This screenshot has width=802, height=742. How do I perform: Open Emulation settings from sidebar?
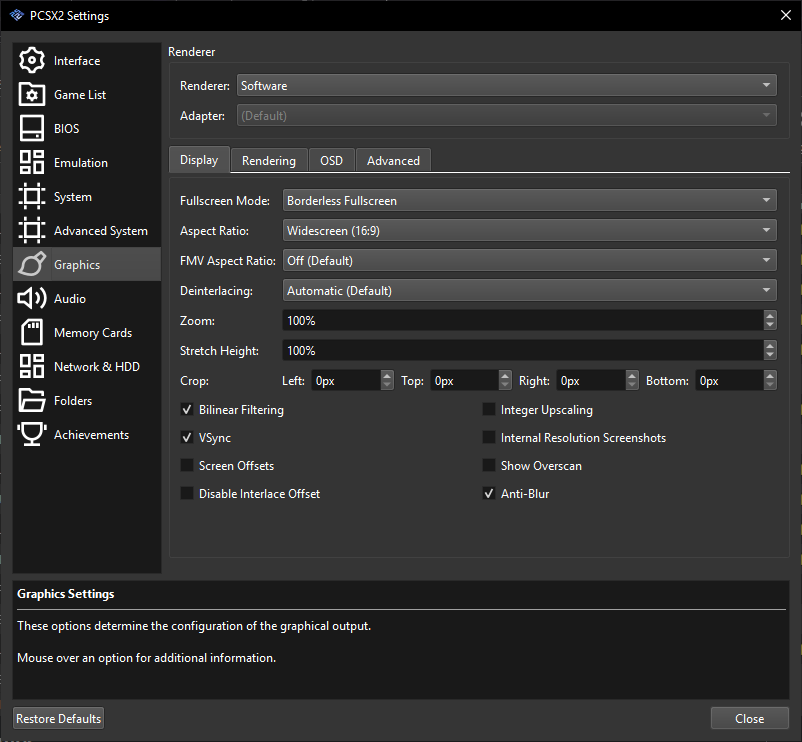click(x=30, y=162)
